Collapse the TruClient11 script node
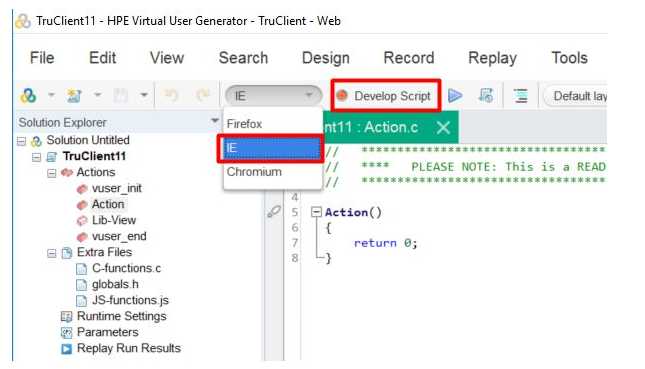 (36, 157)
